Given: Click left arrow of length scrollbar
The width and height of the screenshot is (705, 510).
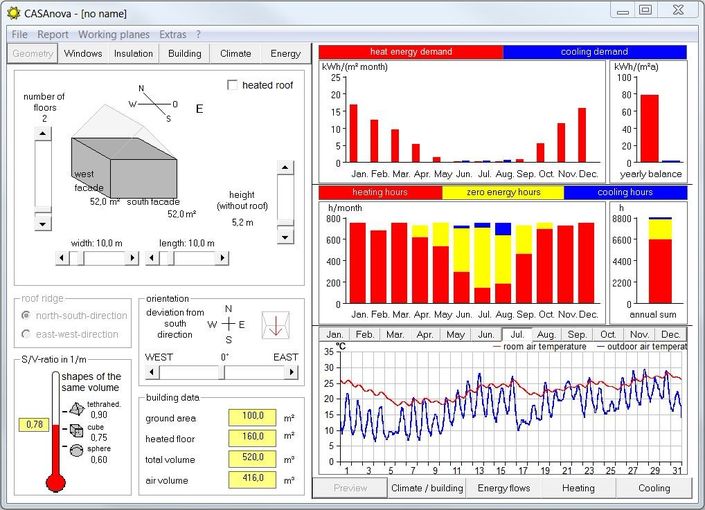Looking at the screenshot, I should pos(152,258).
